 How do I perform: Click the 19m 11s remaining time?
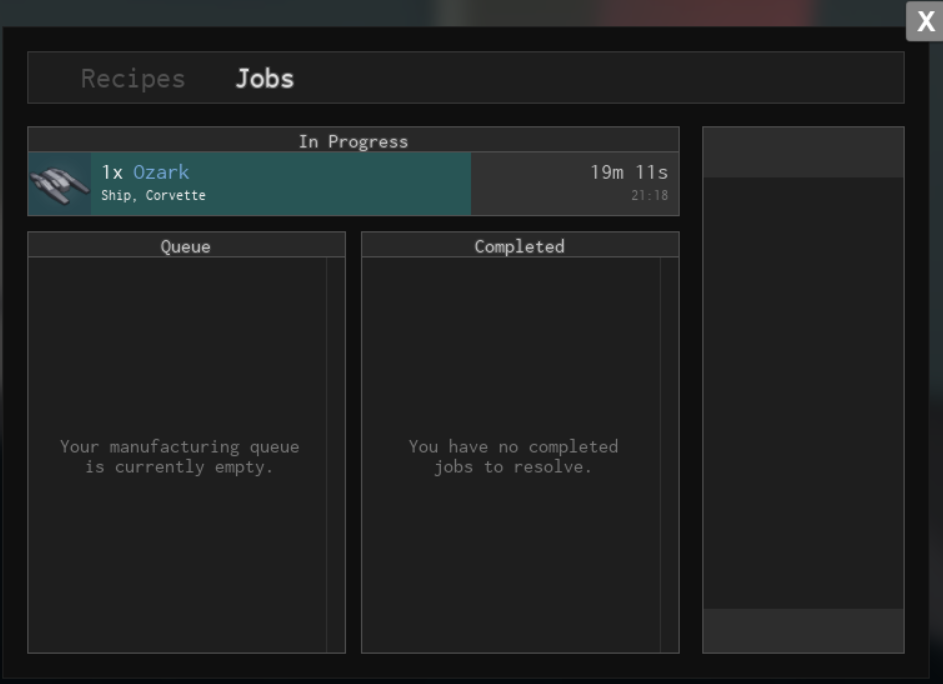click(x=628, y=172)
